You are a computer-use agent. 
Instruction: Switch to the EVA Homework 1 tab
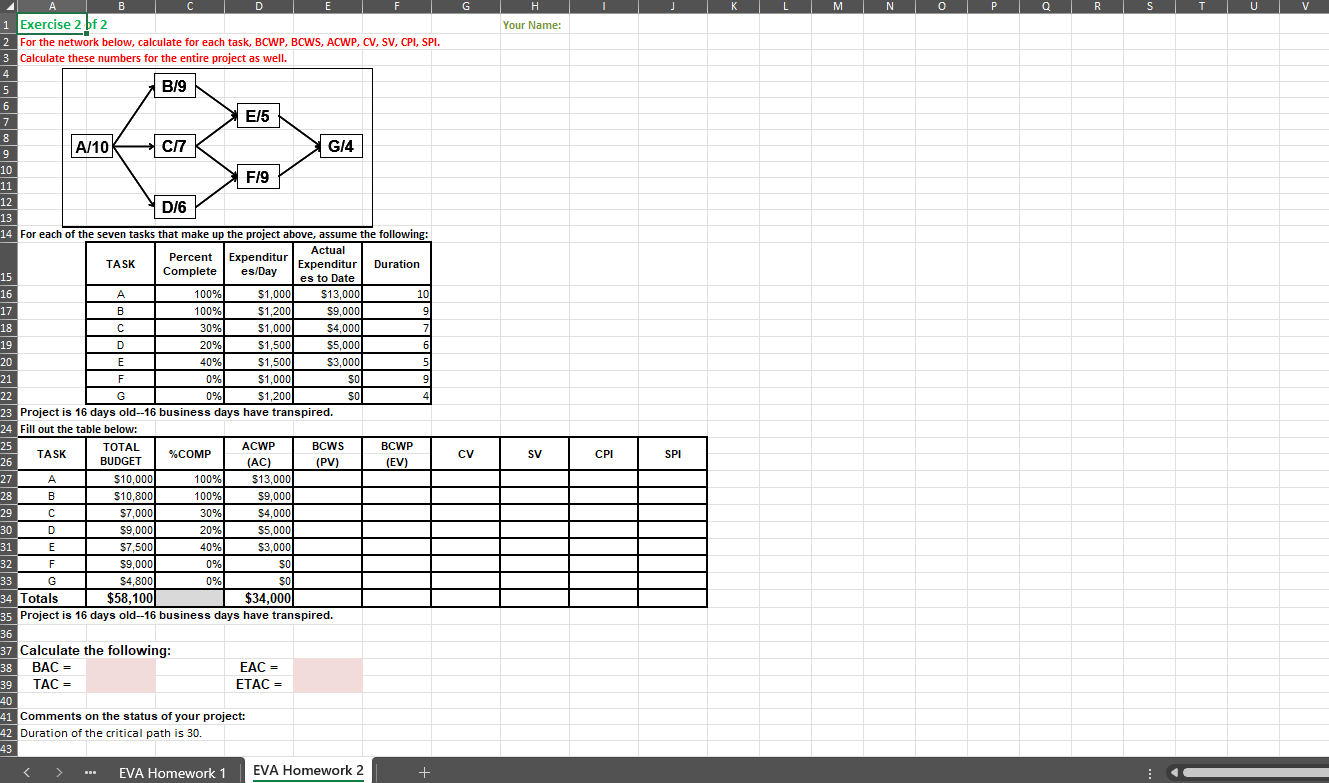coord(173,773)
